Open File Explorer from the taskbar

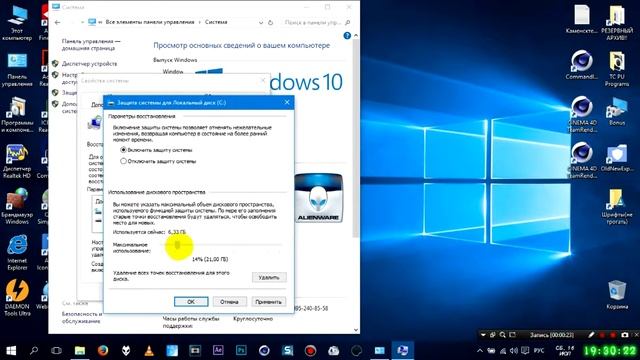tap(80, 351)
